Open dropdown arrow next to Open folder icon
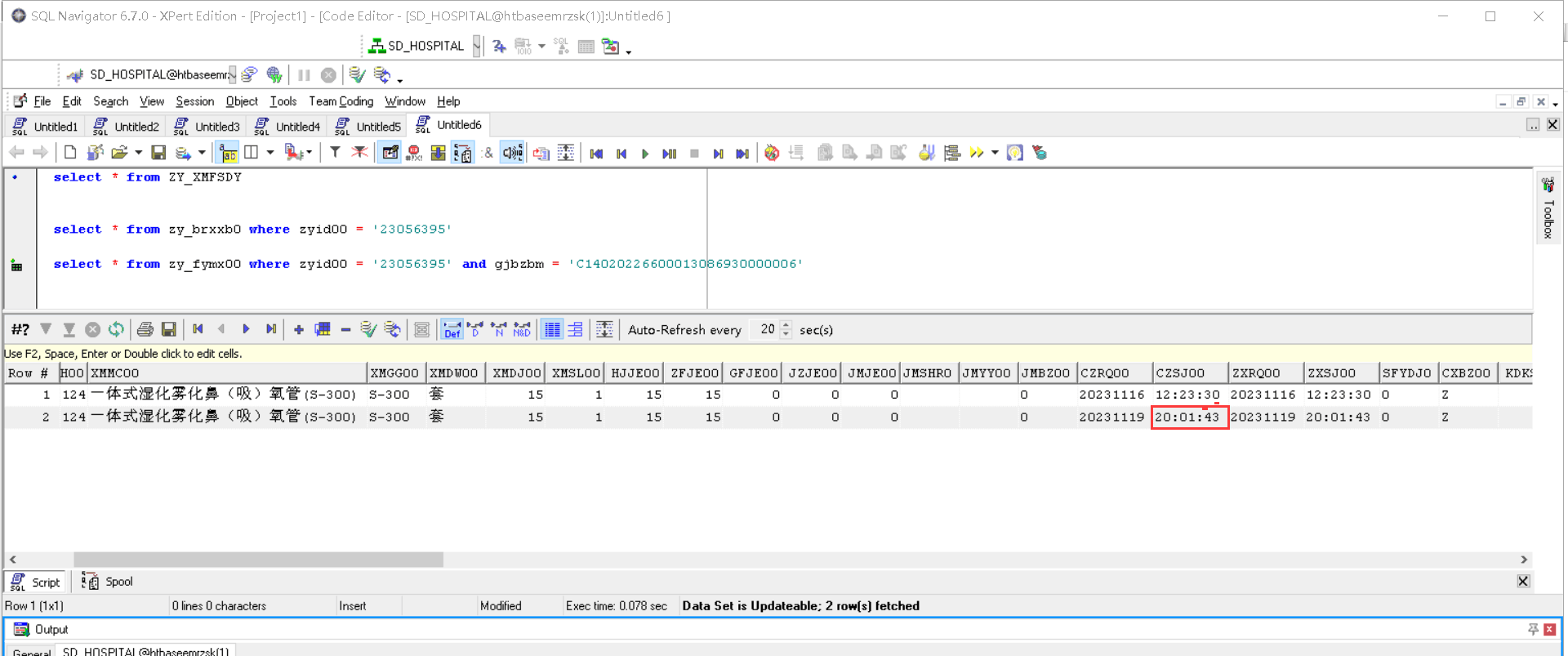The height and width of the screenshot is (656, 1568). coord(139,153)
